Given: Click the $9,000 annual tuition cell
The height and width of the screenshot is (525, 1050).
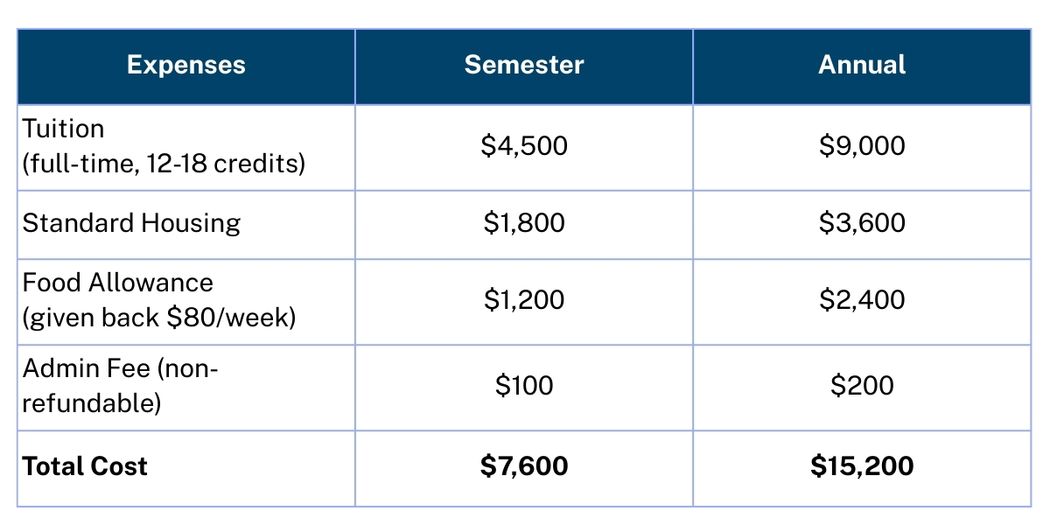Looking at the screenshot, I should [862, 146].
